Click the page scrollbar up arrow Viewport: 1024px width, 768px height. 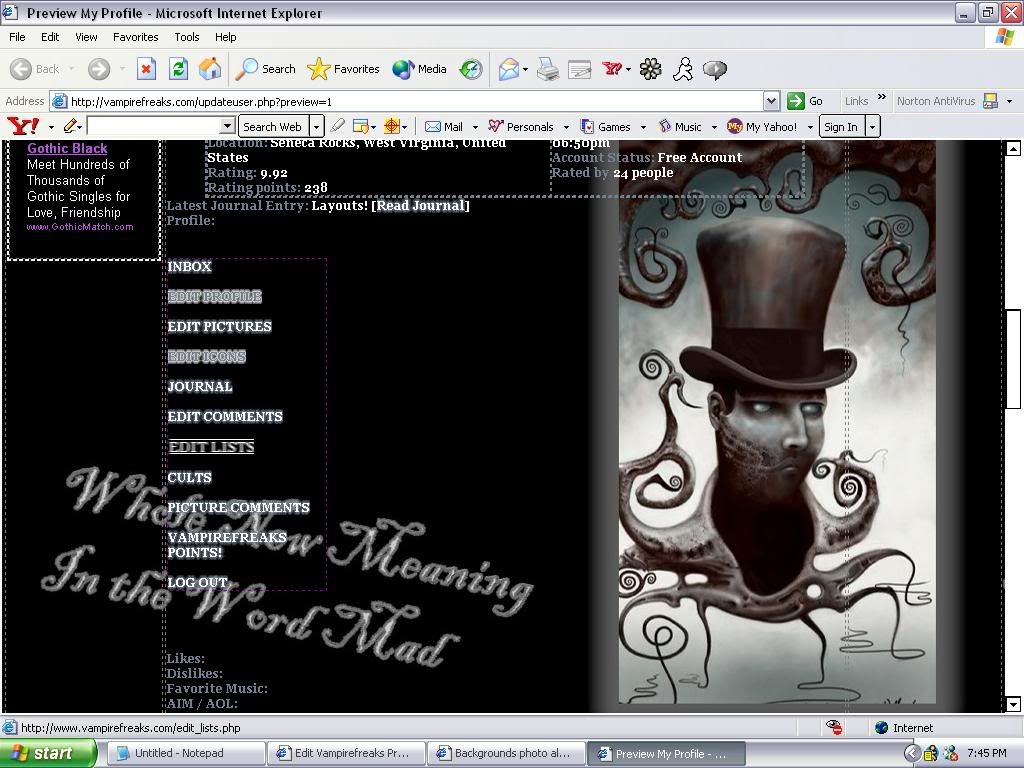[1013, 149]
